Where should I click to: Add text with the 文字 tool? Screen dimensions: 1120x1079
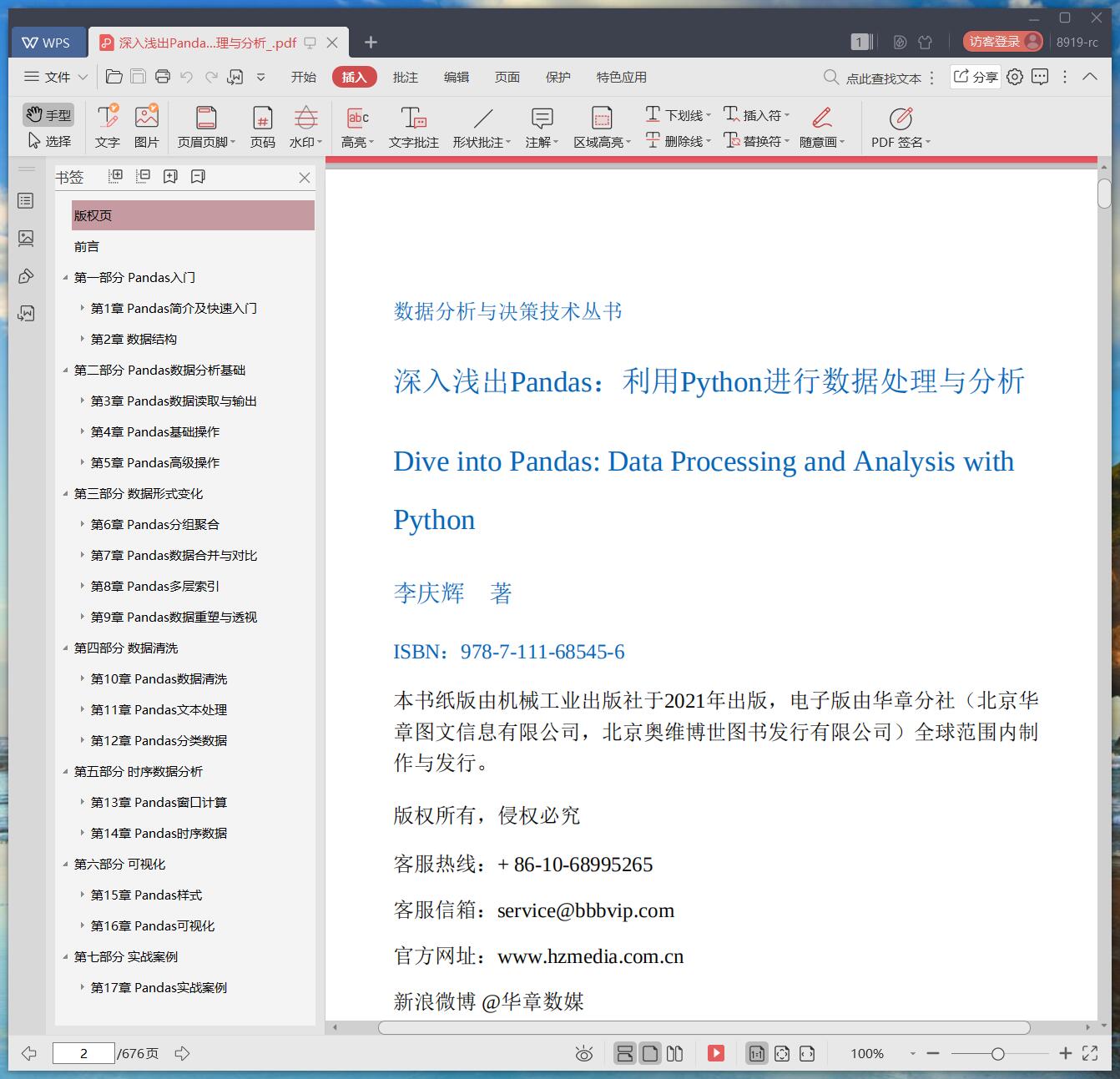(108, 127)
